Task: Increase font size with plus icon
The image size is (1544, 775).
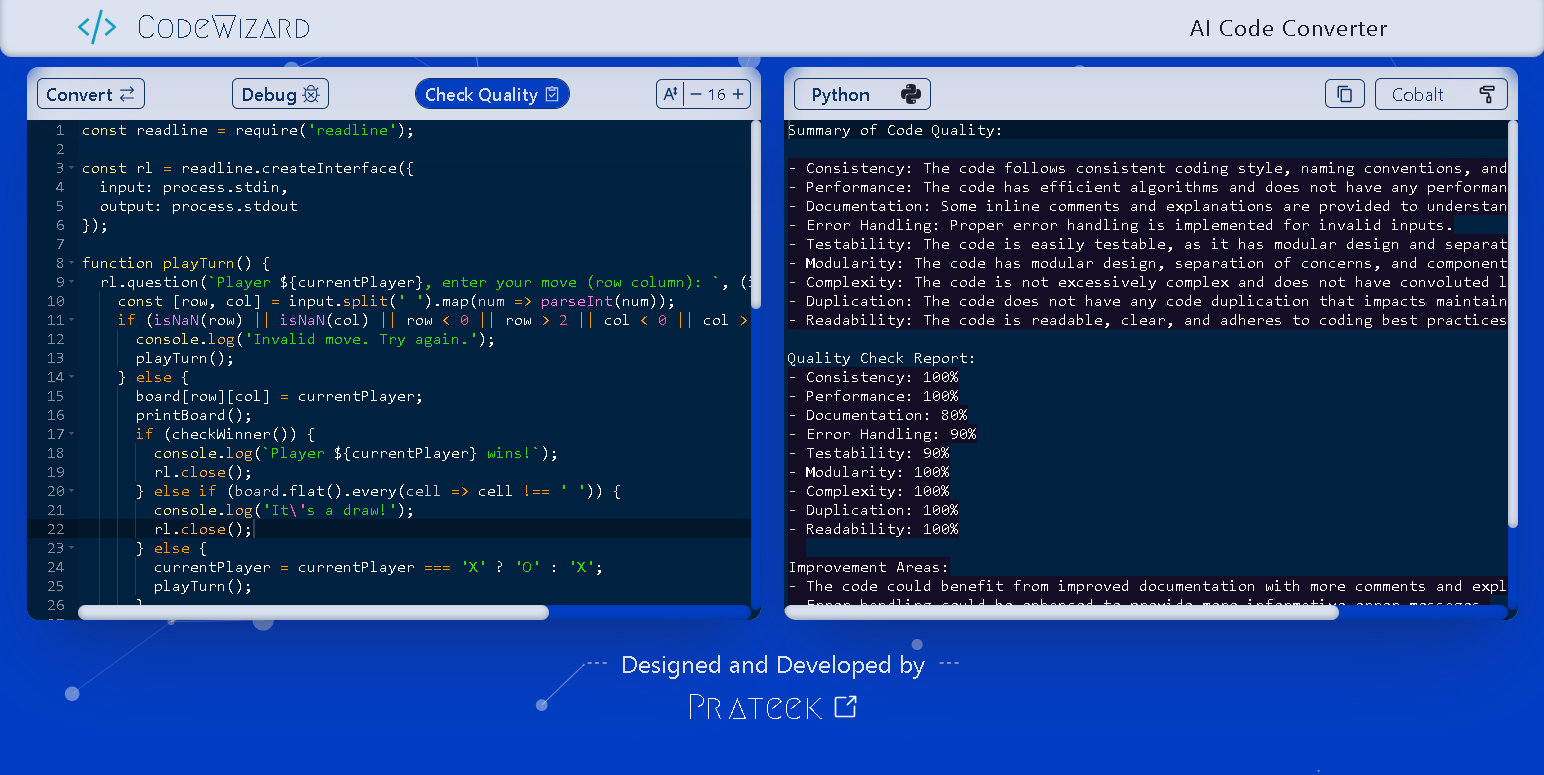Action: click(x=738, y=94)
